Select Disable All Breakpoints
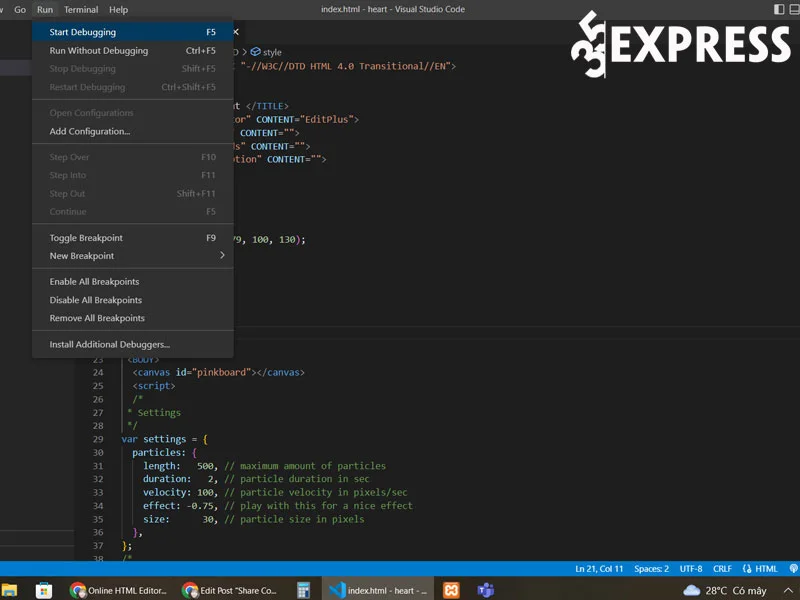Image resolution: width=800 pixels, height=600 pixels. pyautogui.click(x=133, y=300)
